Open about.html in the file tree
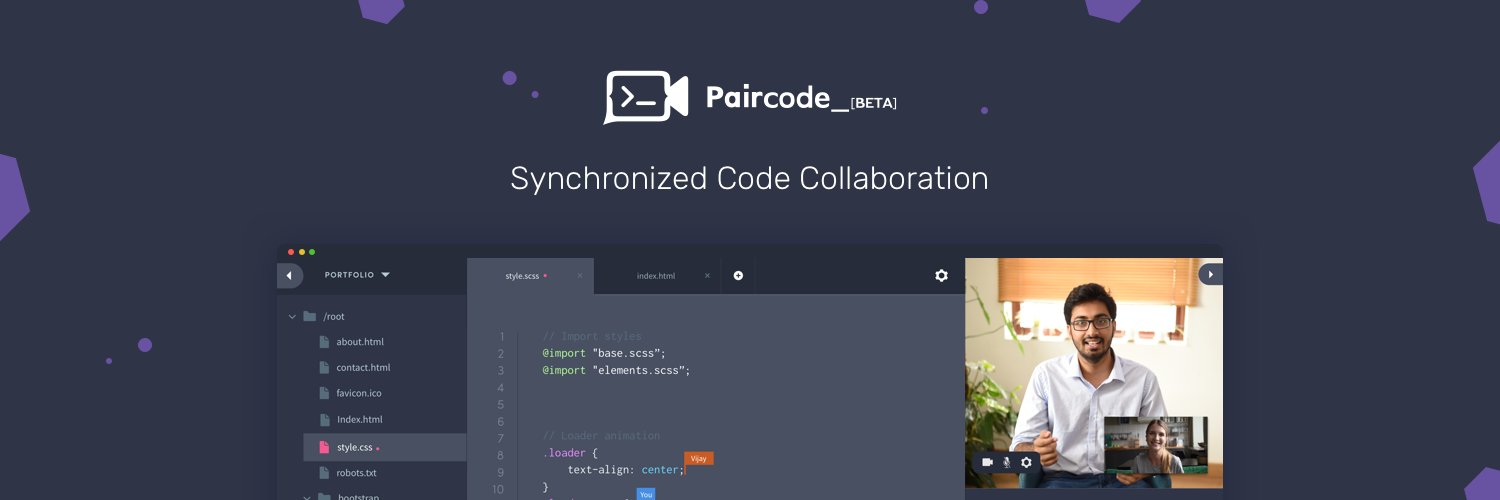1500x500 pixels. coord(360,342)
